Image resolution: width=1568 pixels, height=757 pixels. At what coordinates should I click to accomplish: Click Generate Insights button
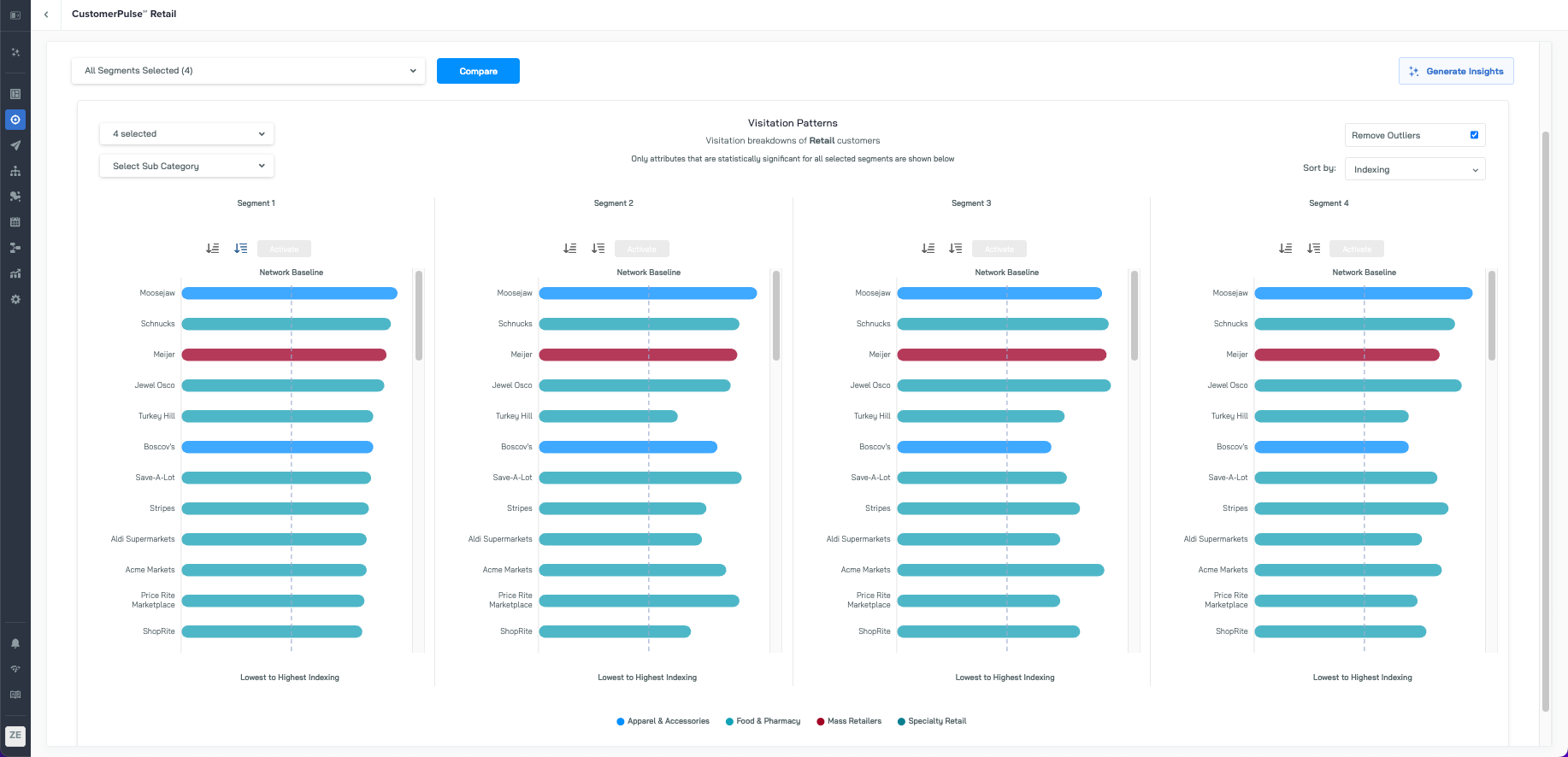[x=1456, y=71]
